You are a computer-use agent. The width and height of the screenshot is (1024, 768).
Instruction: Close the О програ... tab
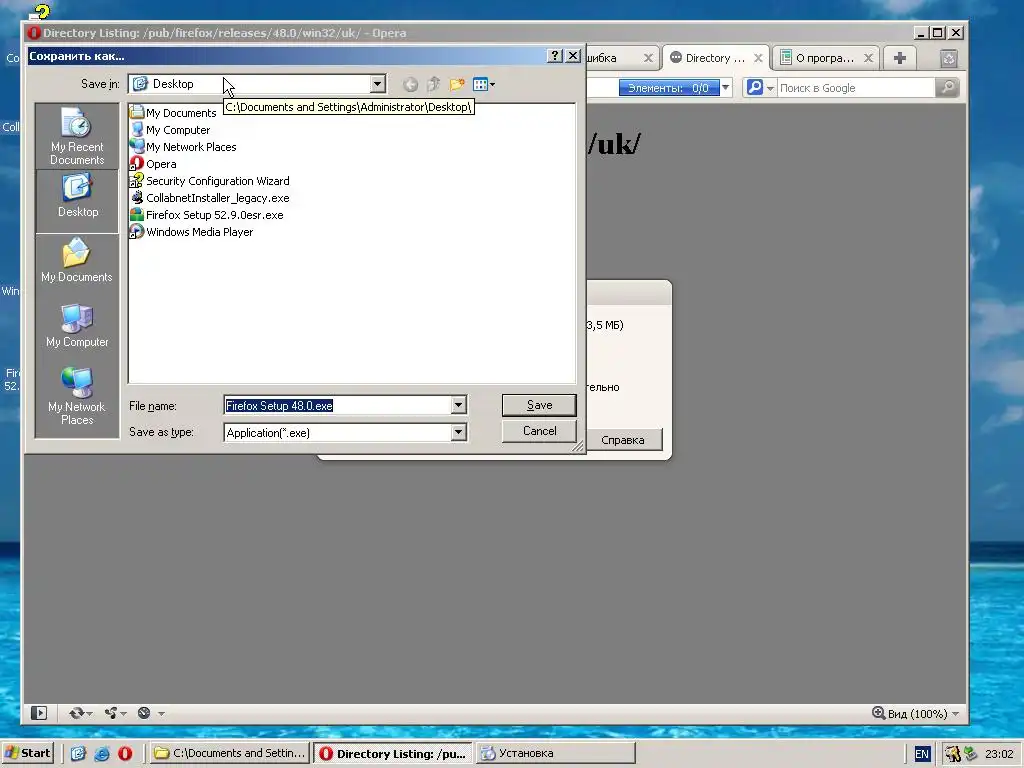coord(869,58)
